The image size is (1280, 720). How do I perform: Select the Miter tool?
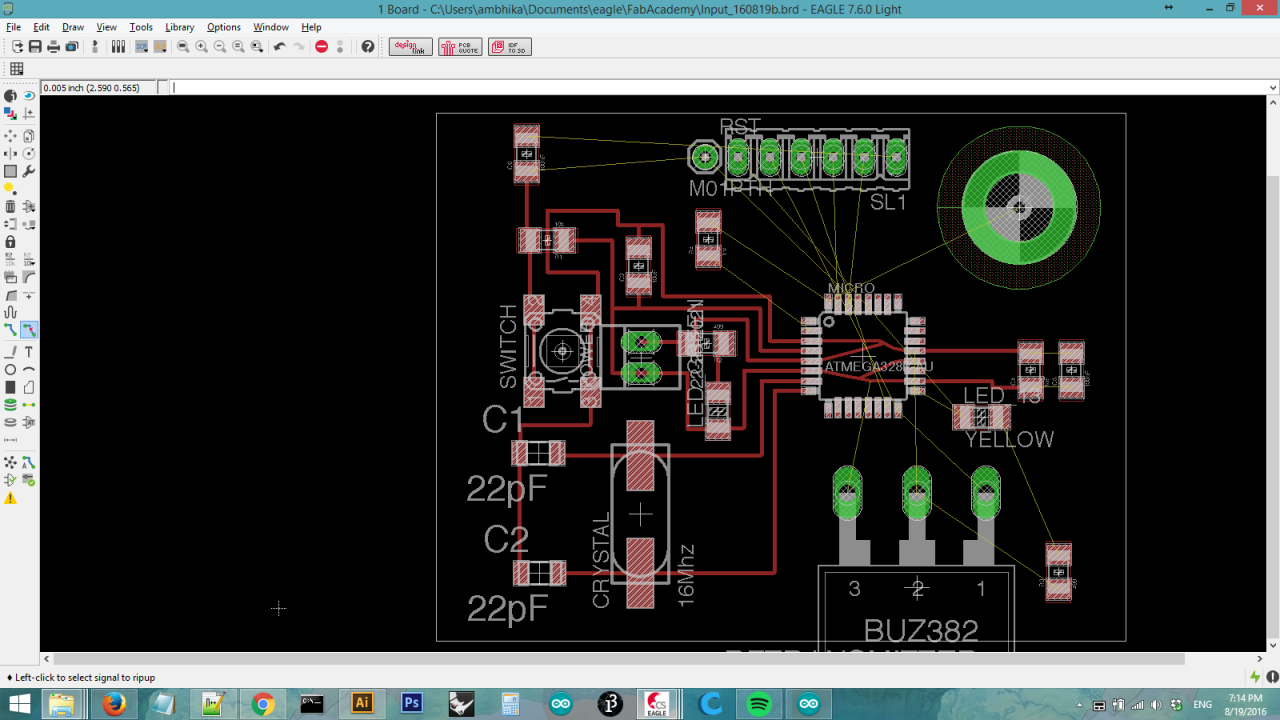click(x=29, y=277)
